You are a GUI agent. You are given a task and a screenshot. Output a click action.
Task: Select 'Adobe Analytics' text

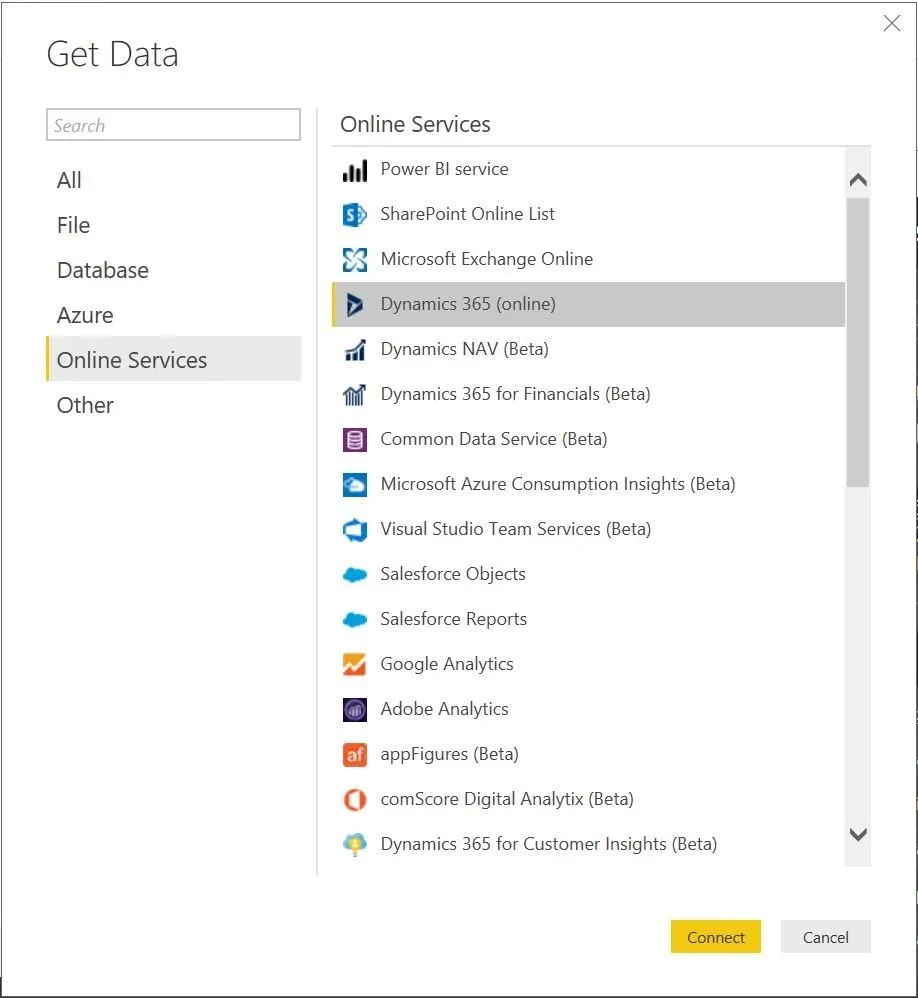[444, 709]
